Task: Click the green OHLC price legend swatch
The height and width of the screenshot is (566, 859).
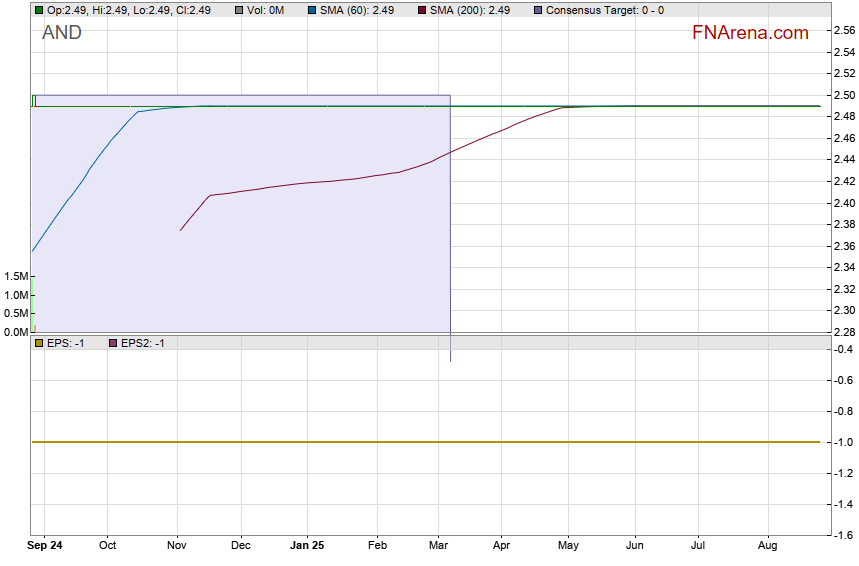Action: tap(39, 10)
